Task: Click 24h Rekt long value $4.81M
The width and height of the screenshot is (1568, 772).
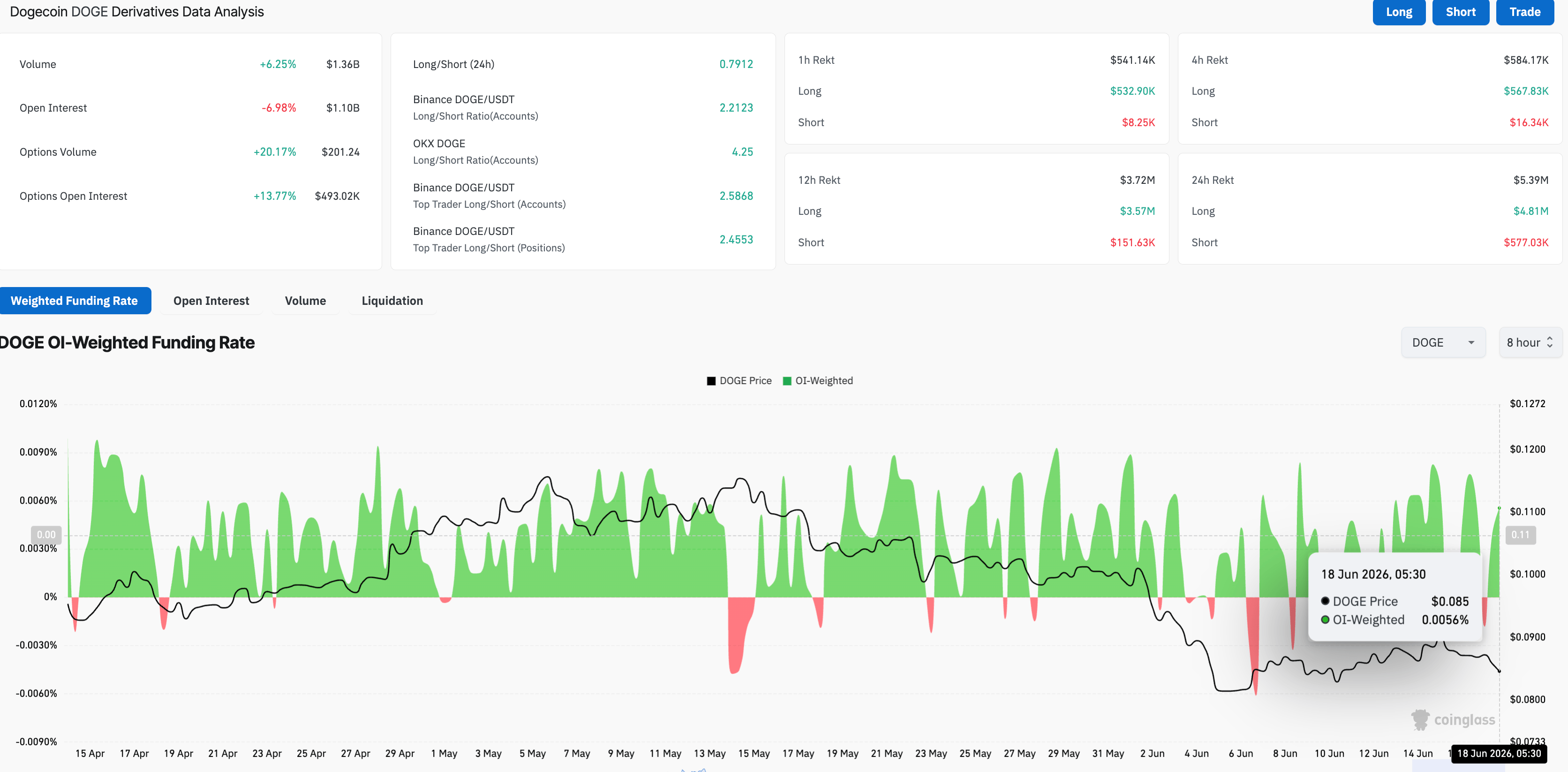Action: [1530, 211]
